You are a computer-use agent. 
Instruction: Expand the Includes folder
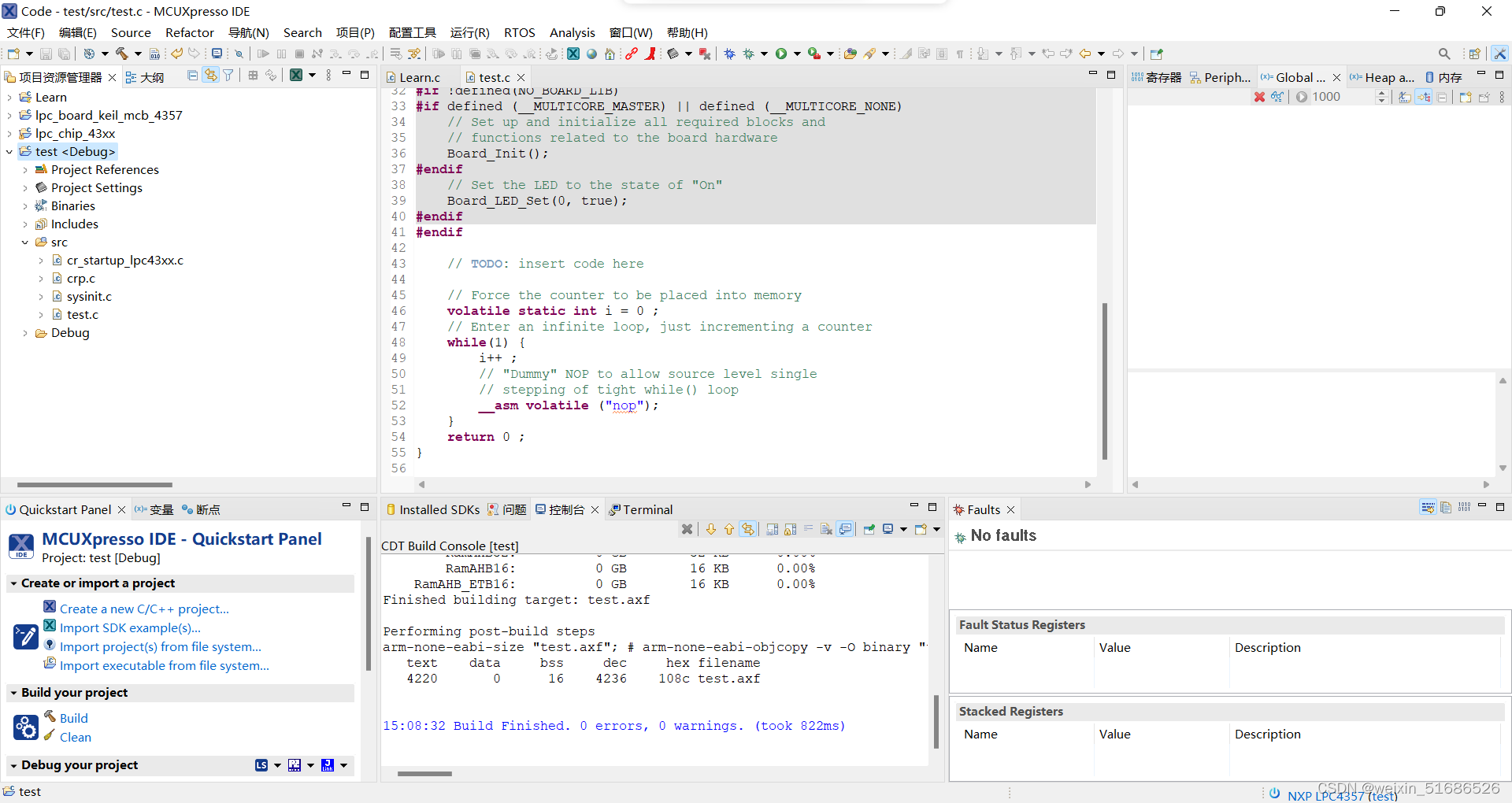[25, 224]
